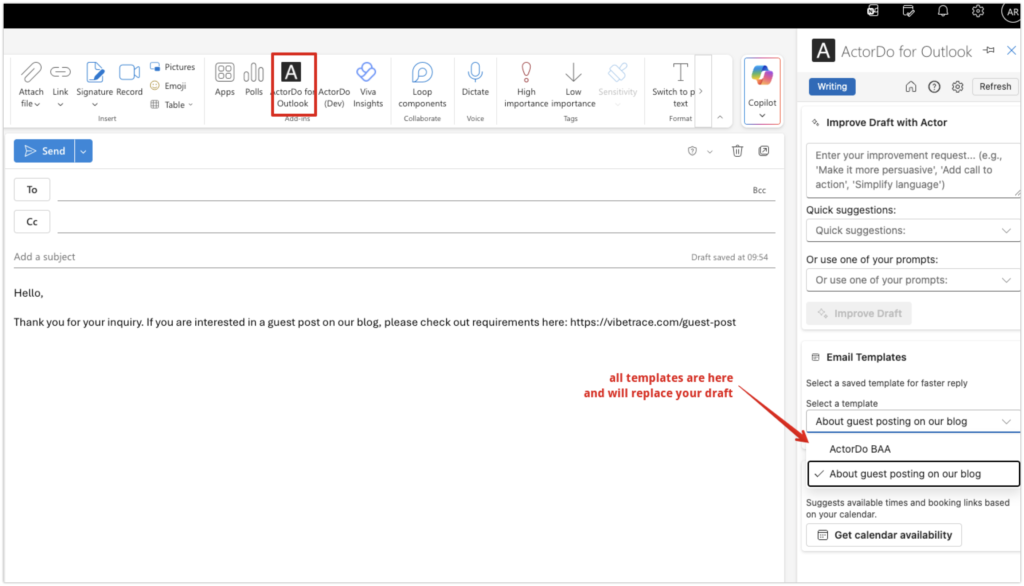1024x586 pixels.
Task: Mark email as High importance
Action: click(x=526, y=81)
